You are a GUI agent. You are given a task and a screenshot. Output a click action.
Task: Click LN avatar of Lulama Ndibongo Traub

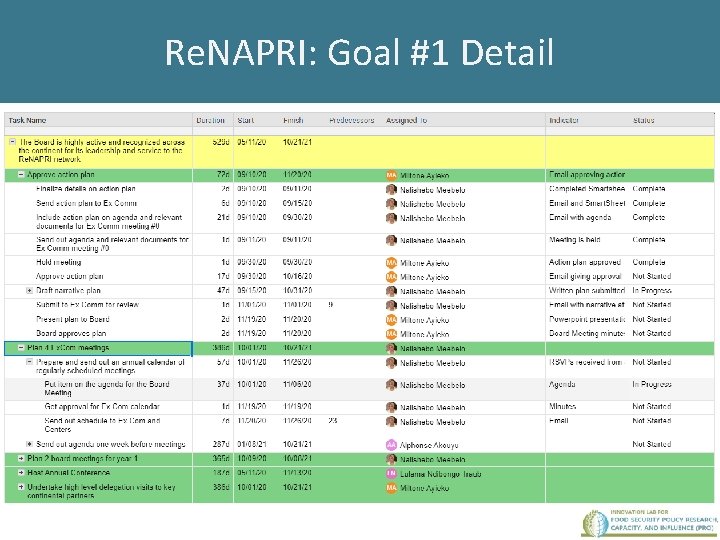pyautogui.click(x=391, y=474)
